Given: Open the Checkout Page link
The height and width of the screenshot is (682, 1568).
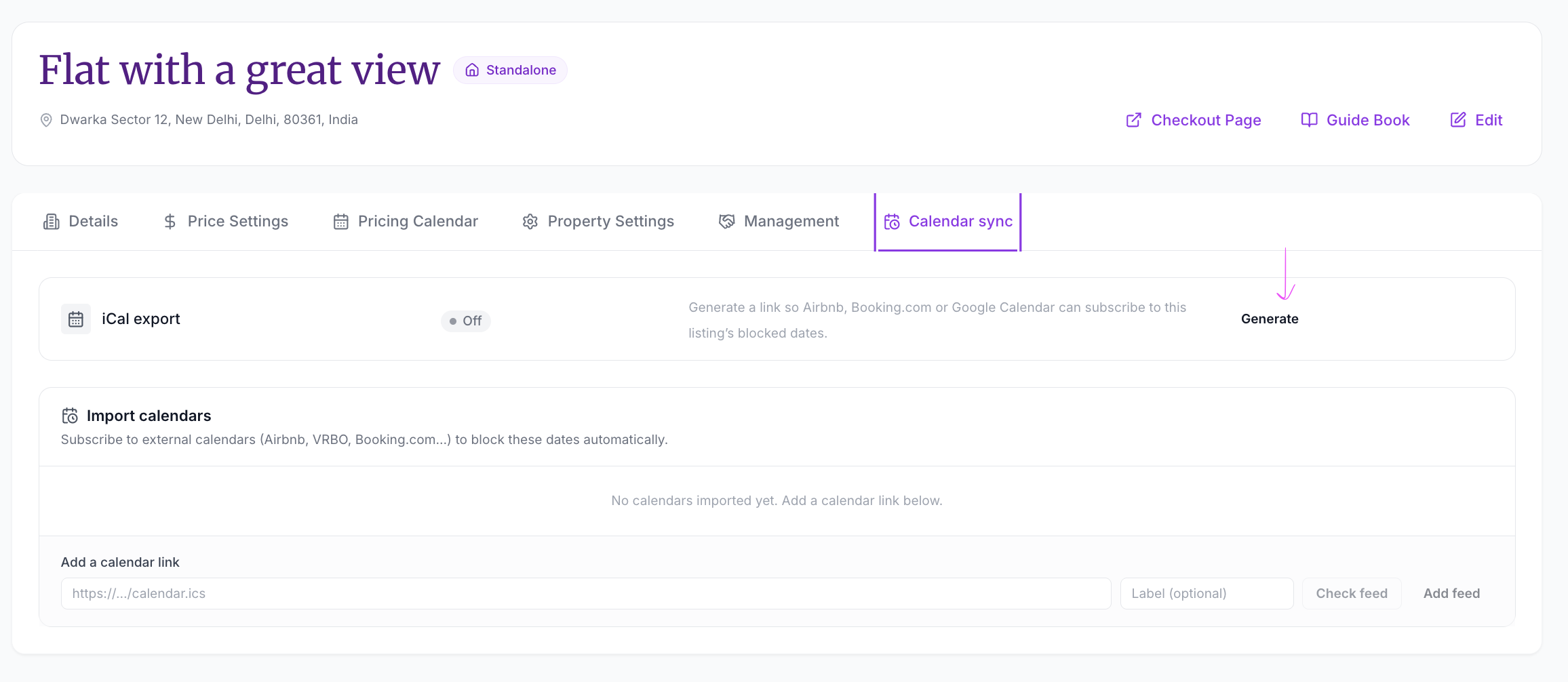Looking at the screenshot, I should [x=1194, y=120].
